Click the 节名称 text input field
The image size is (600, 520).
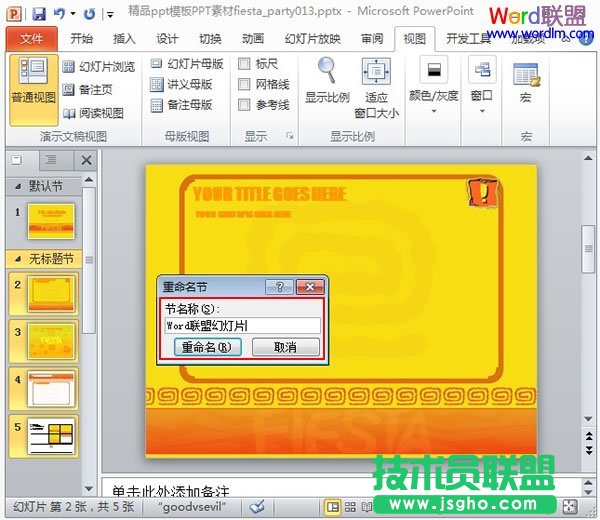click(243, 326)
